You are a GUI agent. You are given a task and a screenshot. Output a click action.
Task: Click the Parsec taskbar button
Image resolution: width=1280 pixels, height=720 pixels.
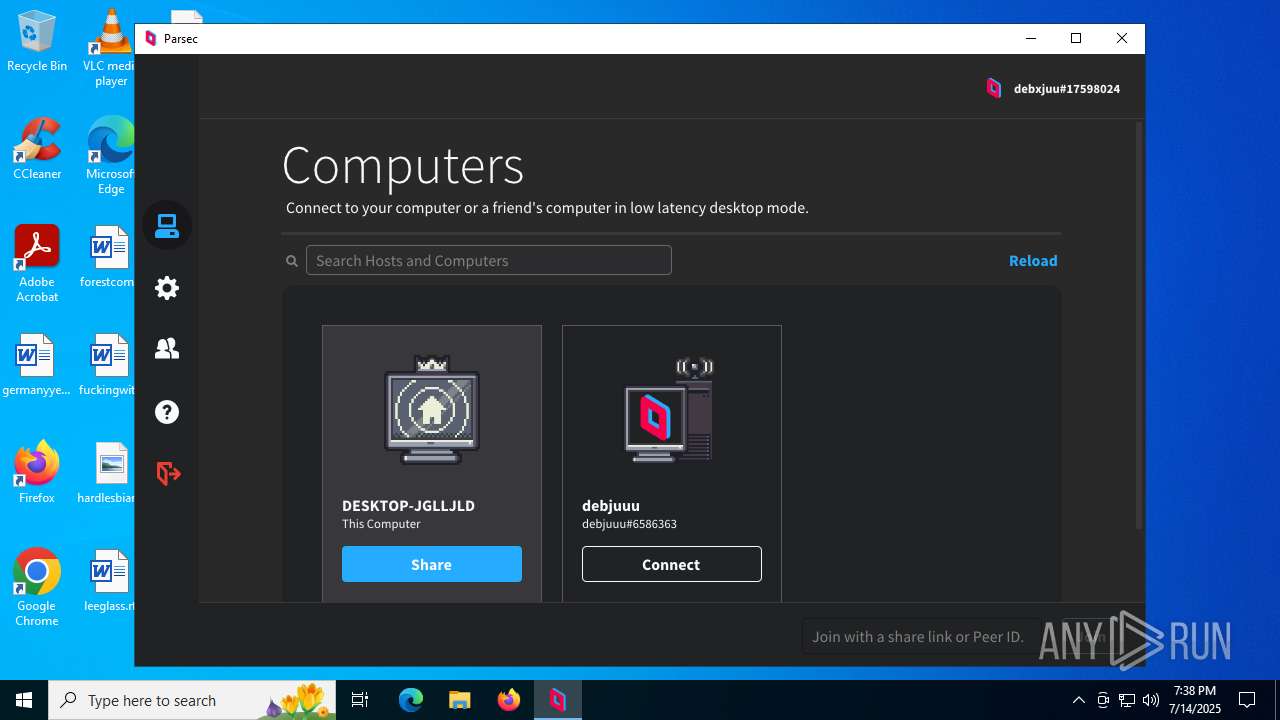click(x=557, y=700)
